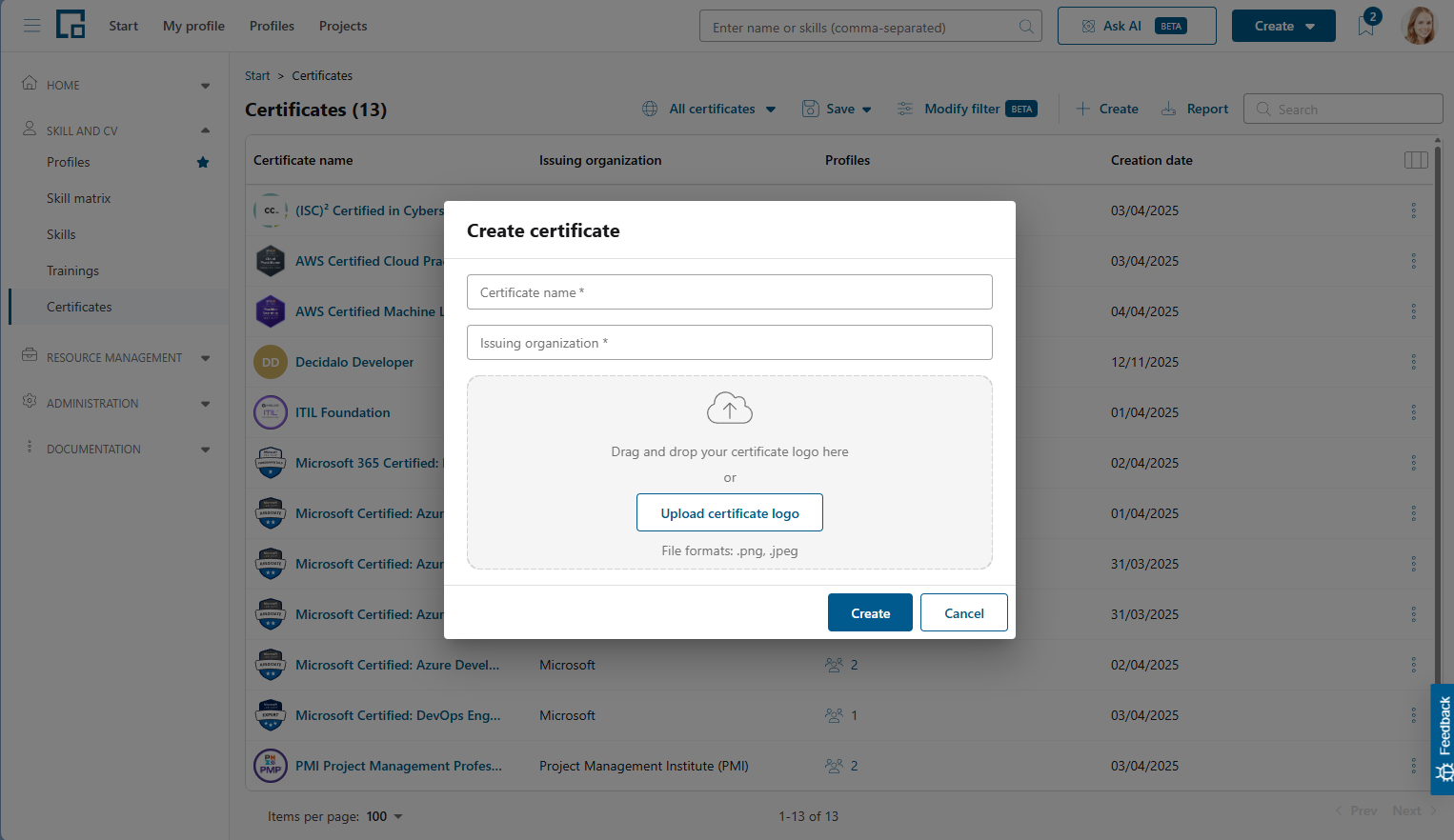
Task: Click the Decidalo logo icon
Action: [71, 25]
